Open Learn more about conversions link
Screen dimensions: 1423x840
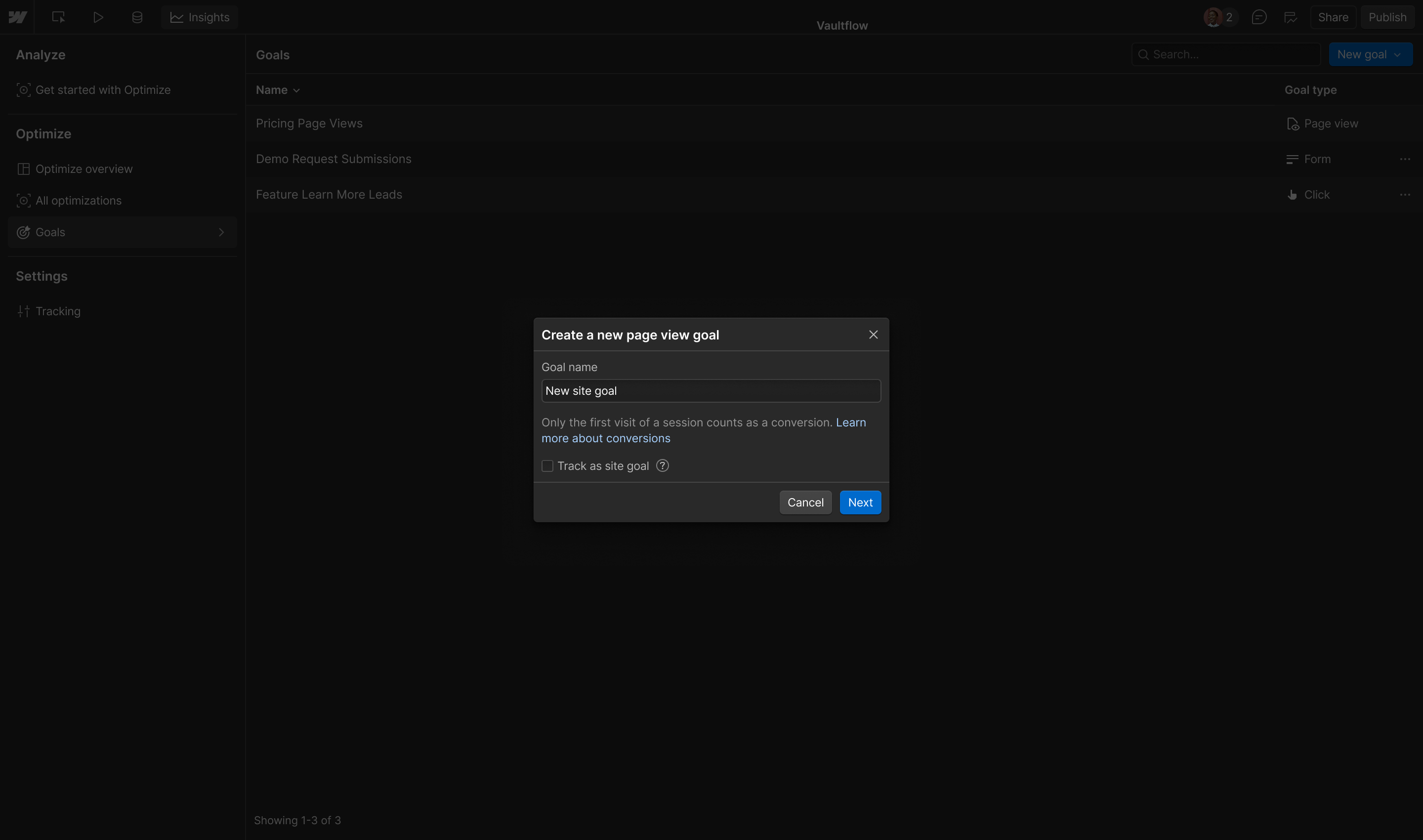pyautogui.click(x=704, y=430)
